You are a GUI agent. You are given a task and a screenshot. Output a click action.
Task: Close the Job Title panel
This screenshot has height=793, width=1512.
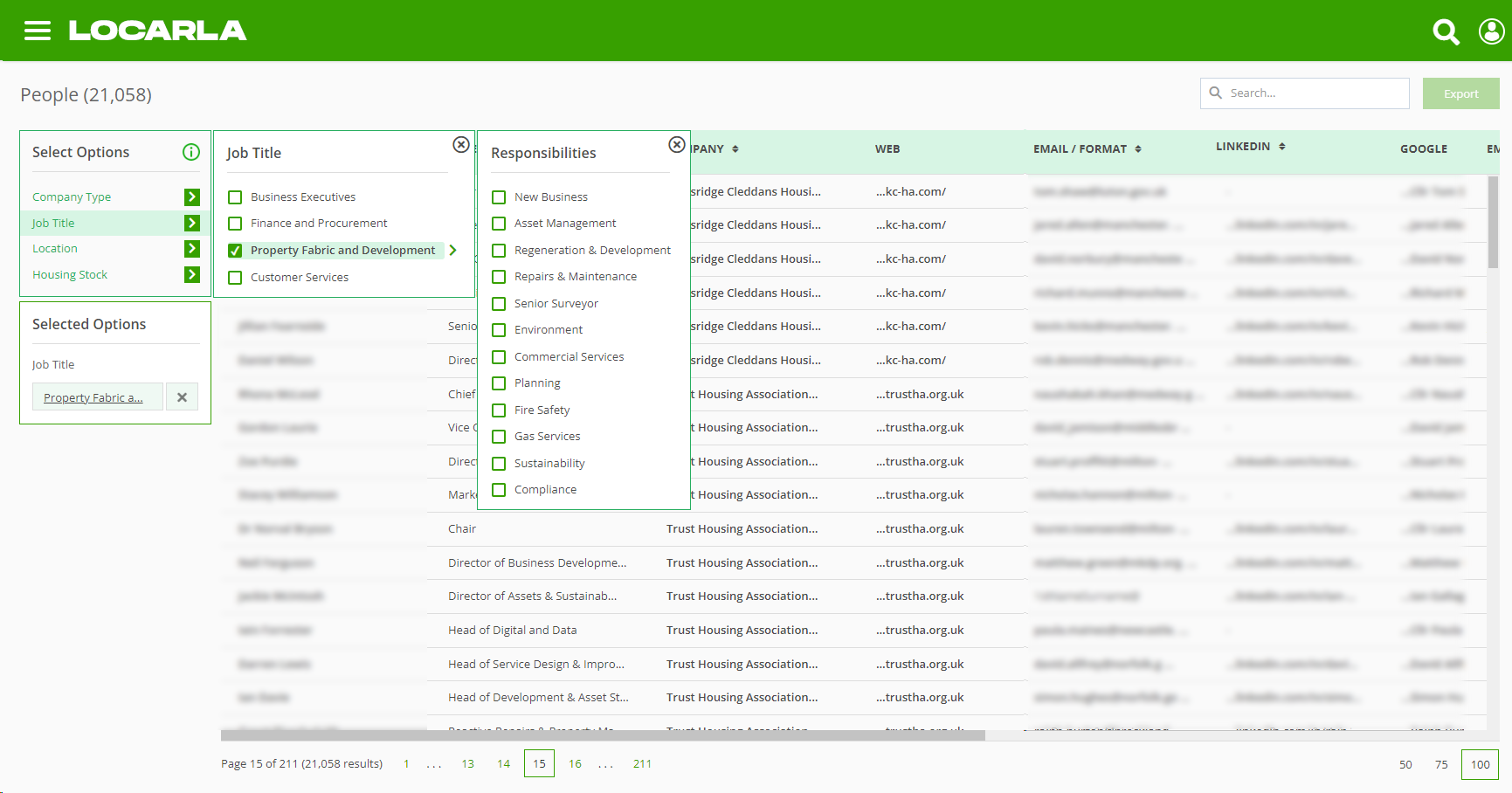click(461, 144)
